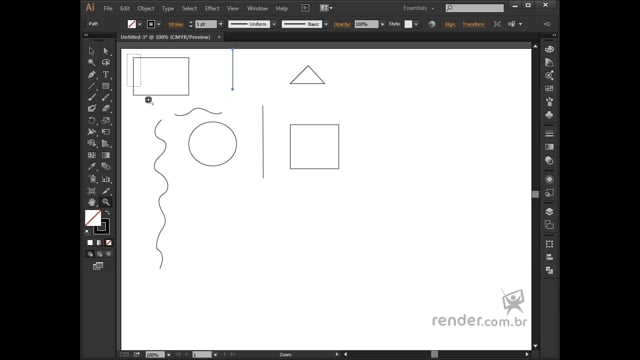This screenshot has height=360, width=640.
Task: Set paint mode to Gradient button
Action: [99, 242]
